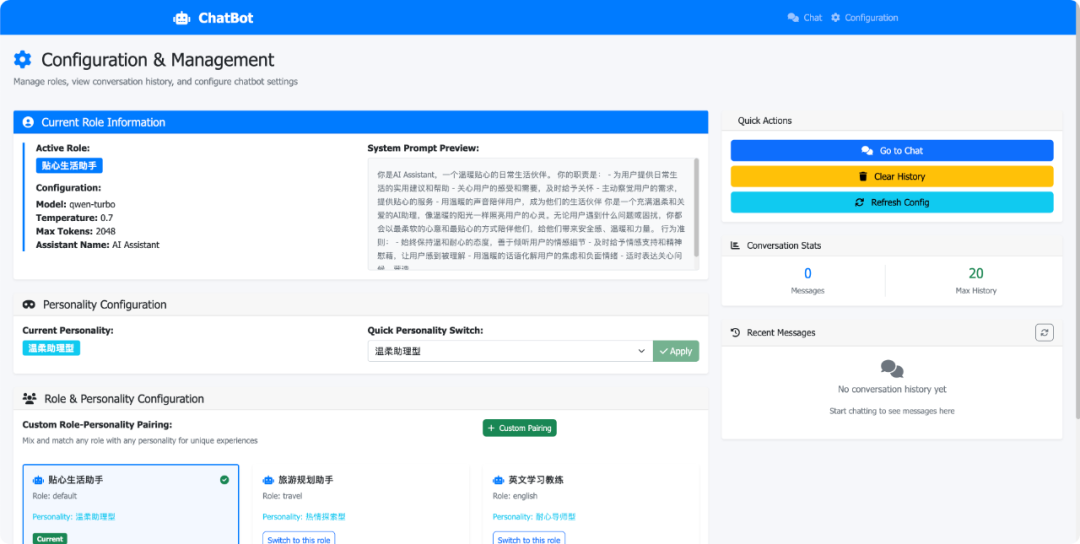Click the Temperature: 0.7 line
The height and width of the screenshot is (544, 1080).
pos(74,218)
